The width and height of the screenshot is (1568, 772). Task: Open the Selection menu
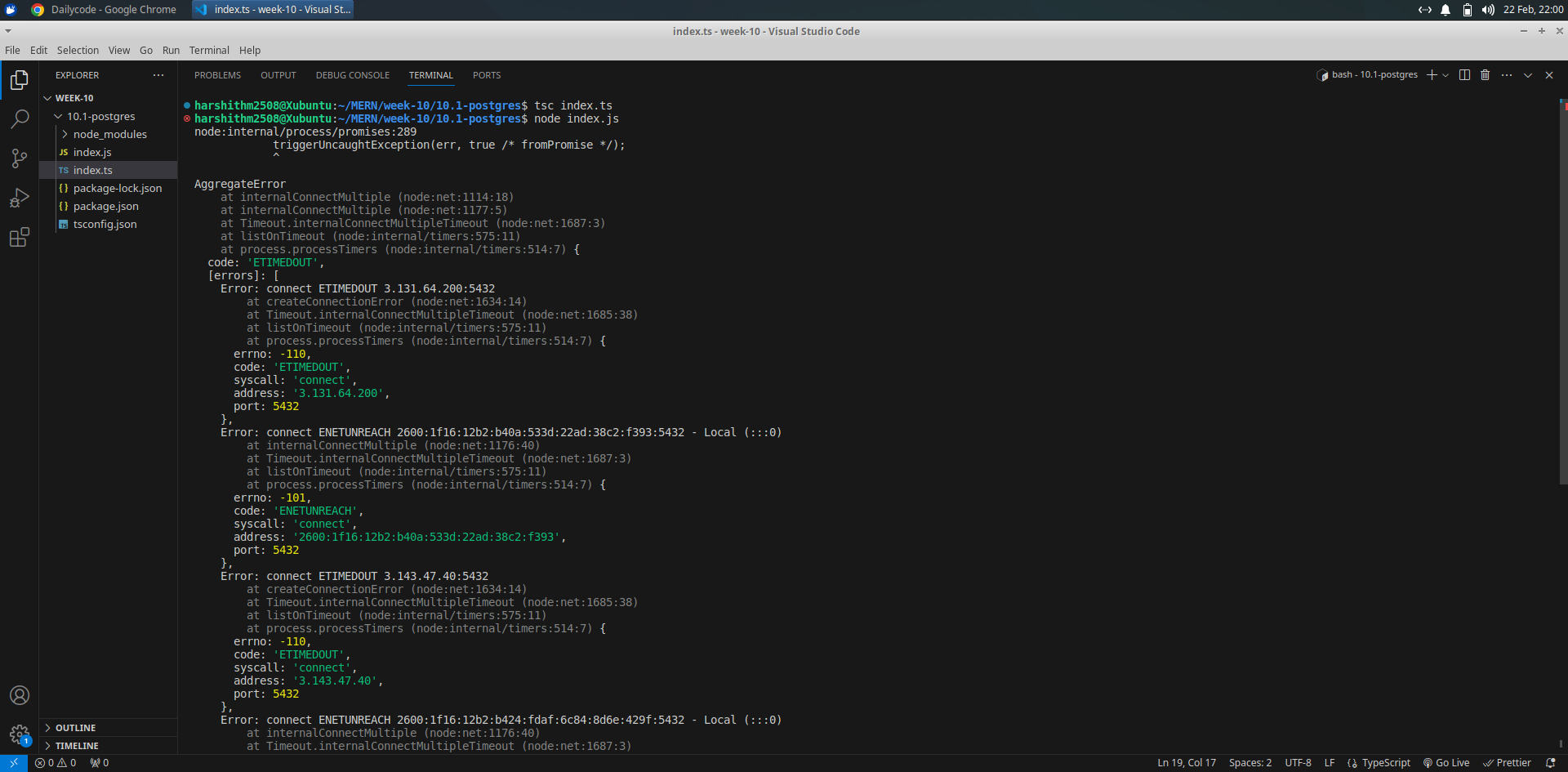pos(78,51)
